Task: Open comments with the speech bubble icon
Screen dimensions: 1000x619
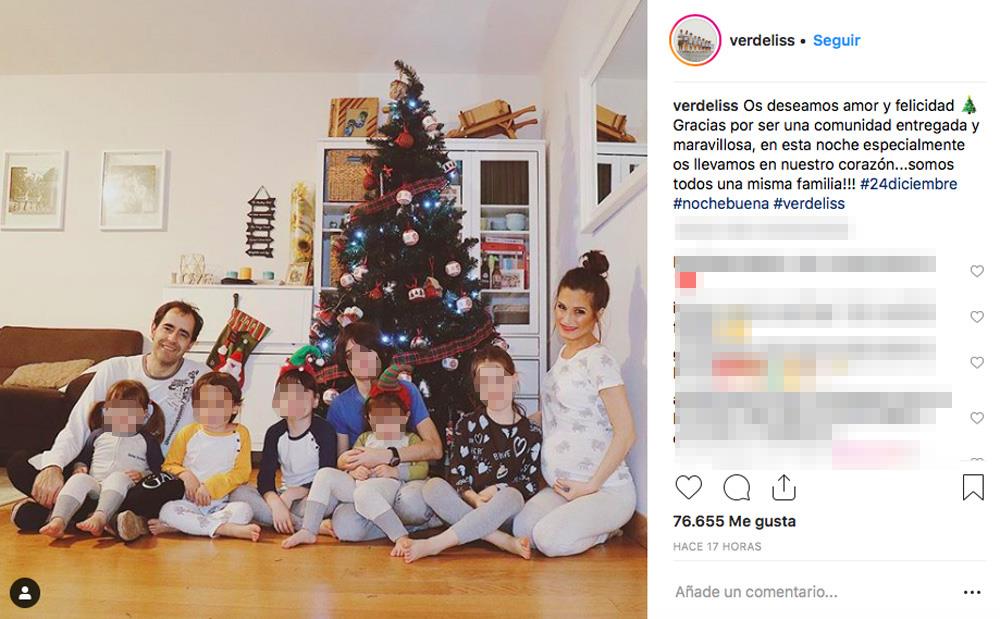Action: point(737,488)
